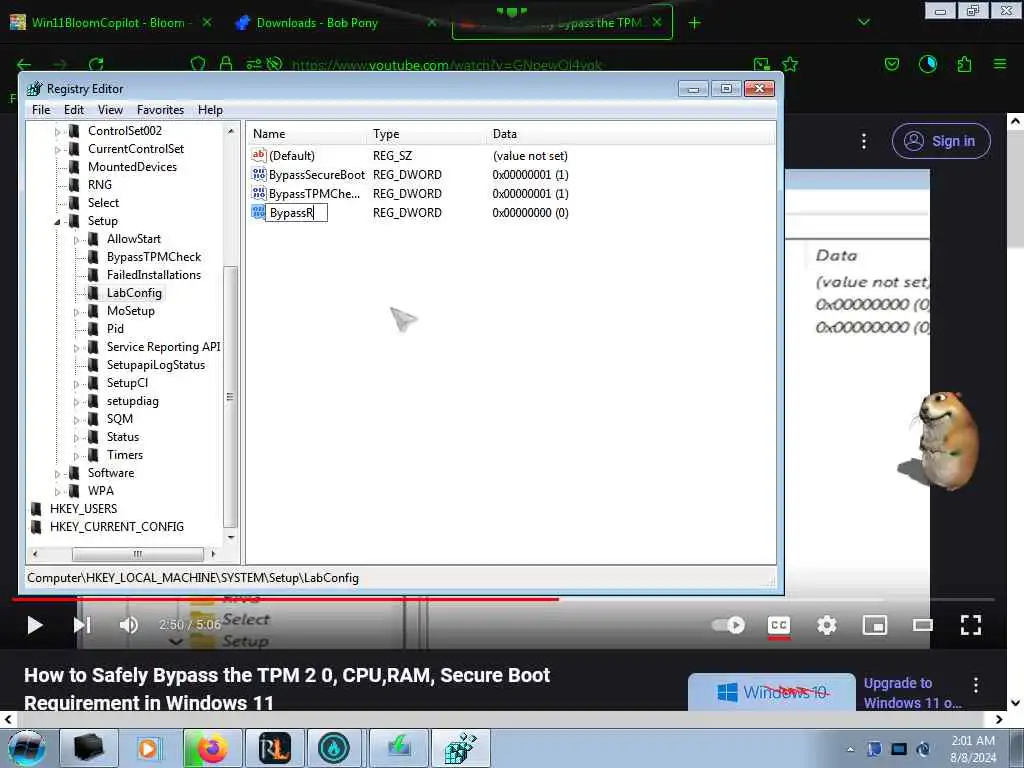Open the list all tabs chevron
The image size is (1024, 768).
[x=863, y=22]
